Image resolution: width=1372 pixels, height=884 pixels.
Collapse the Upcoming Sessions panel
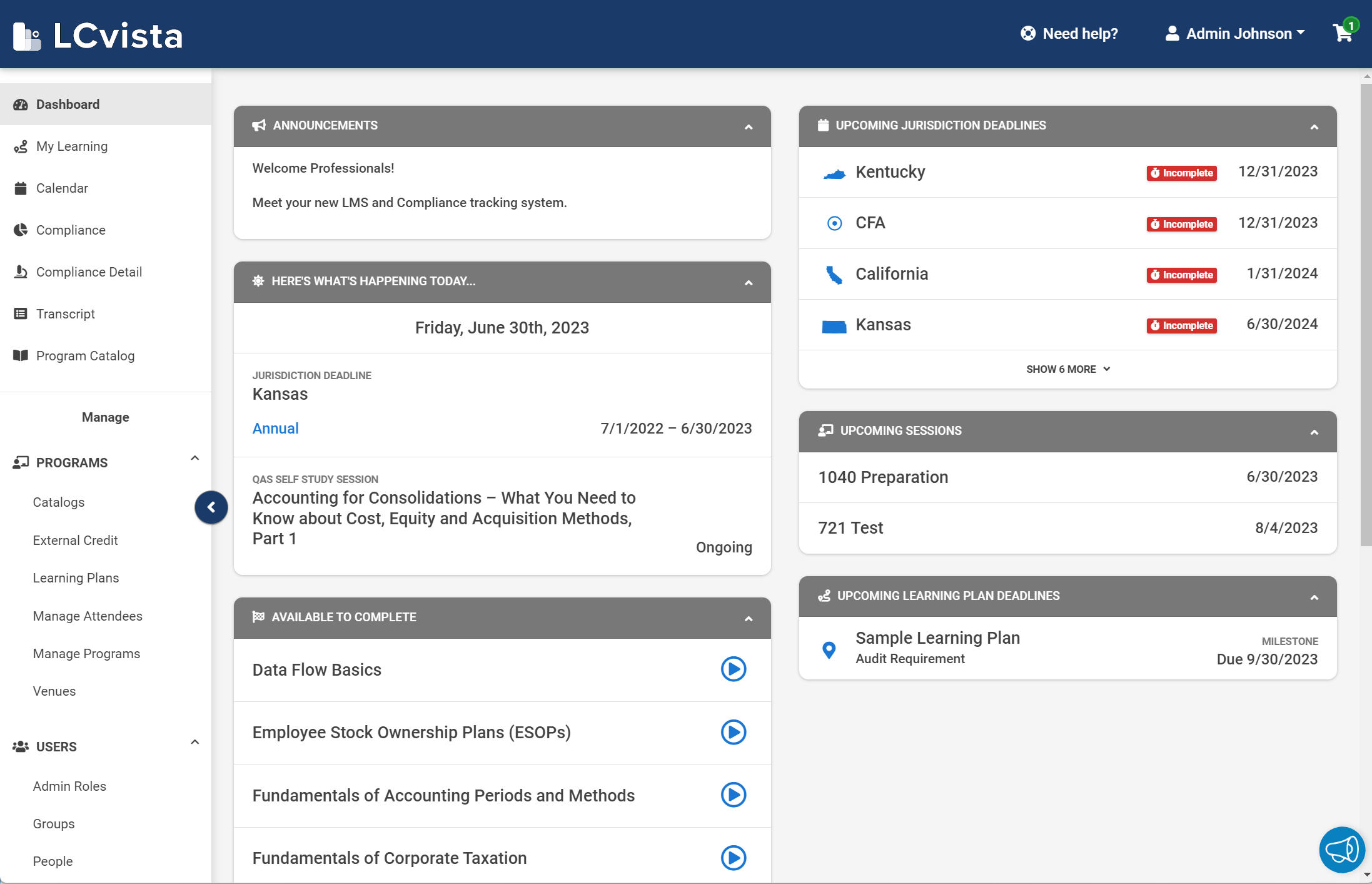[x=1314, y=432]
